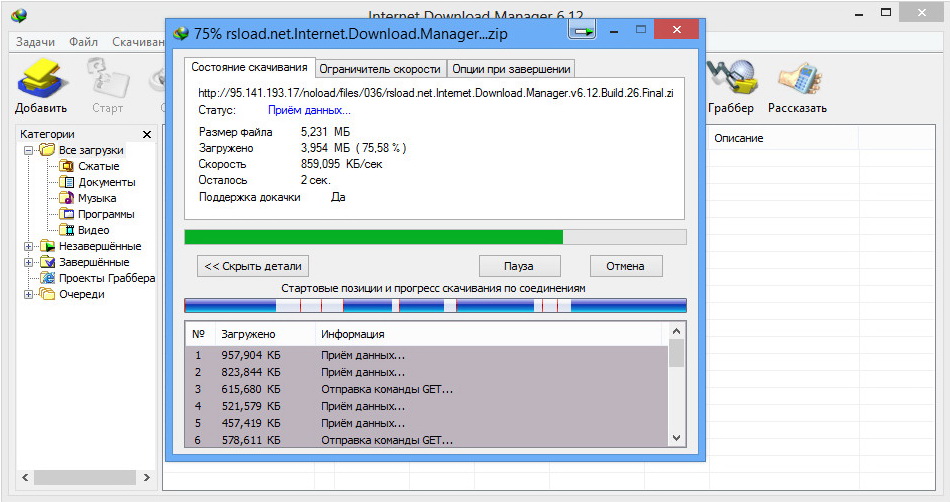
Task: Select the Сжатые category folder icon
Action: pyautogui.click(x=67, y=166)
